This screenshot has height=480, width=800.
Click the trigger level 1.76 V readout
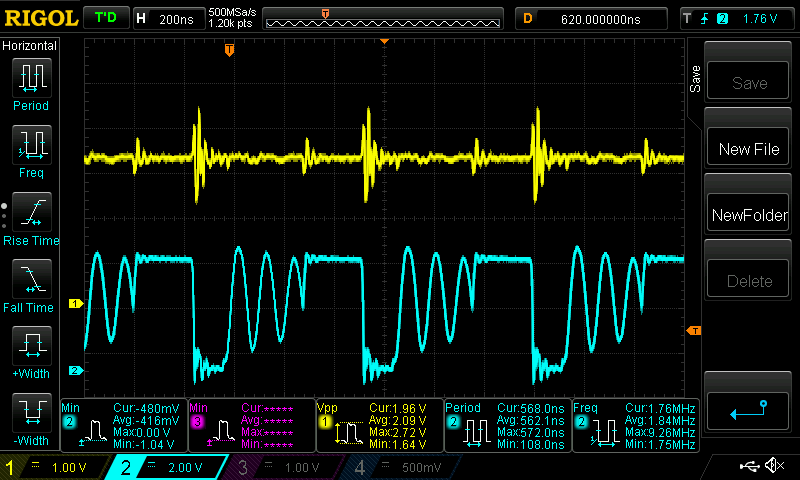(760, 19)
